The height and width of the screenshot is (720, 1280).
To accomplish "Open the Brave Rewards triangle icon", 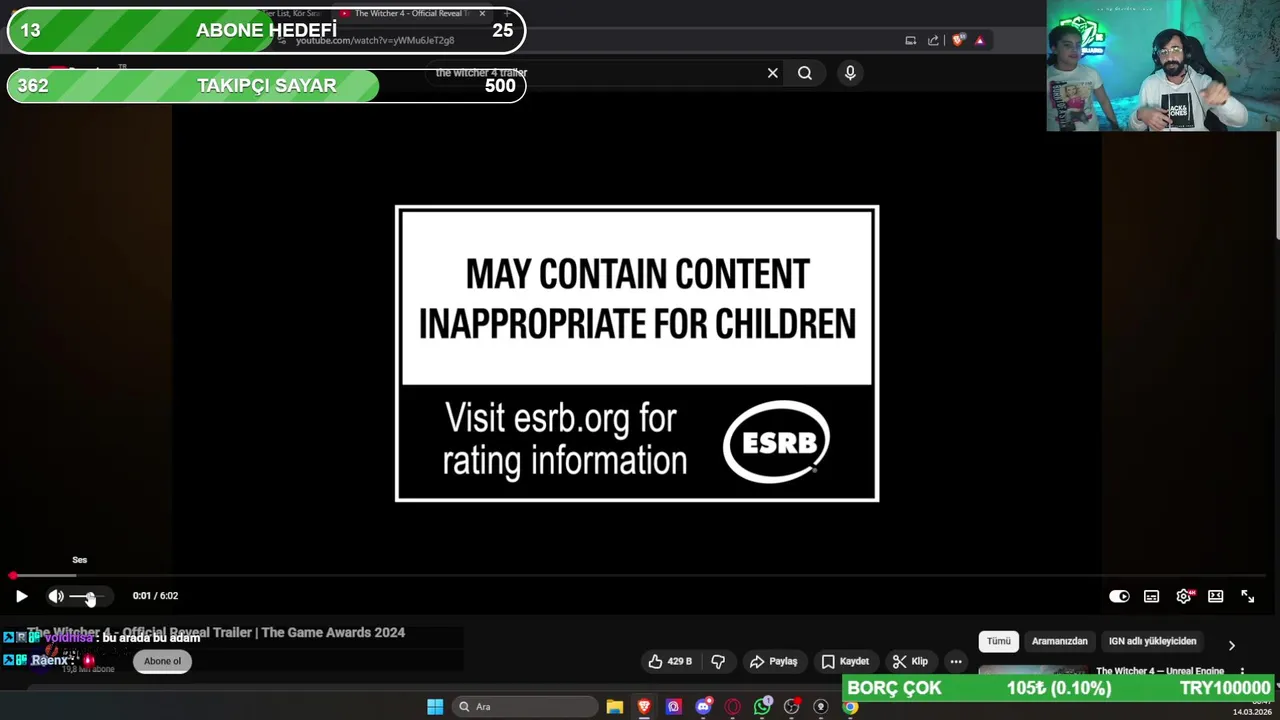I will [979, 41].
